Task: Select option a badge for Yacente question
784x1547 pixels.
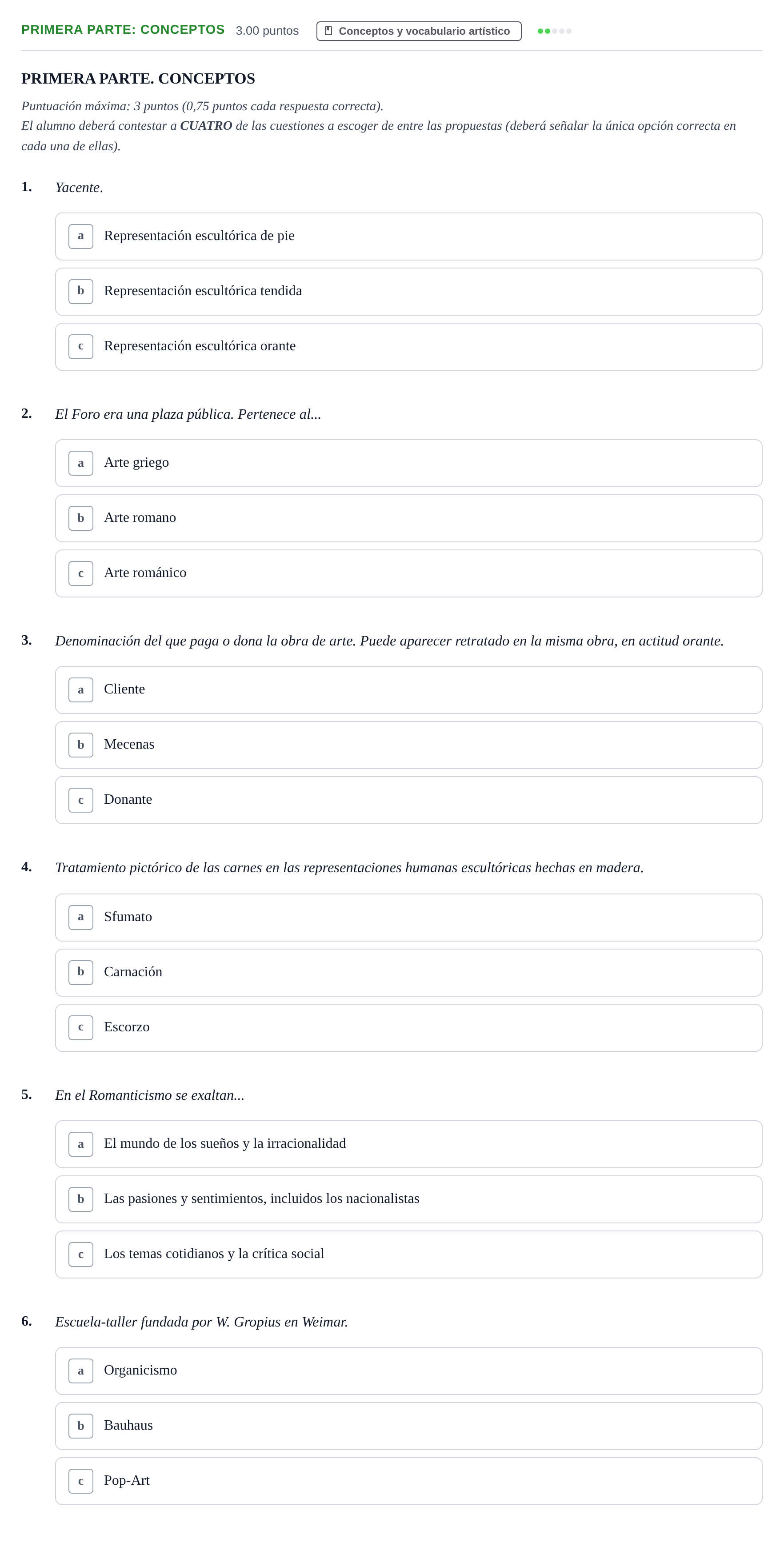Action: pos(80,236)
